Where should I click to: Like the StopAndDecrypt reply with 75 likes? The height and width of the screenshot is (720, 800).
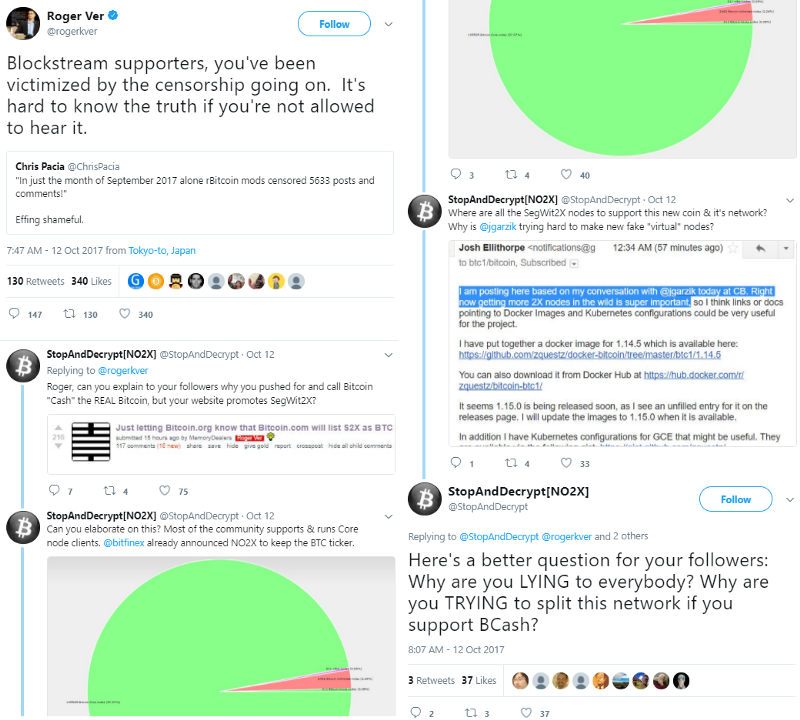point(167,491)
